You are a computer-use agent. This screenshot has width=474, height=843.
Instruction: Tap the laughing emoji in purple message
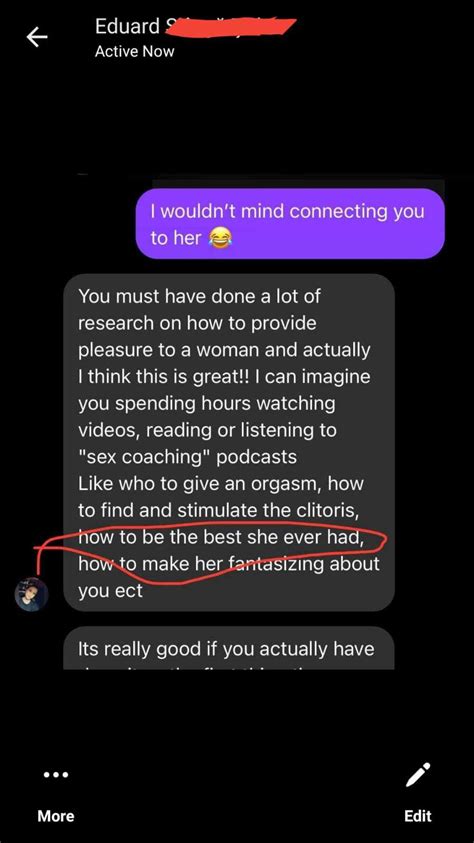(219, 238)
